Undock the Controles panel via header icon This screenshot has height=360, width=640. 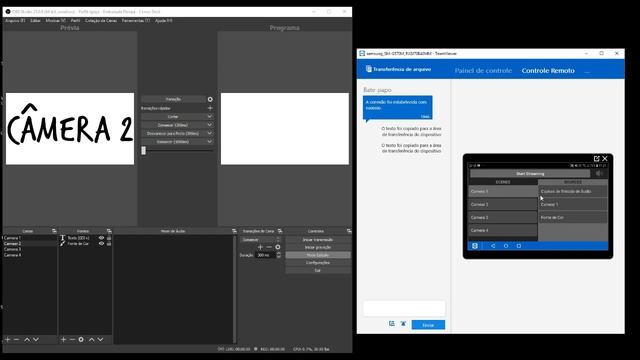coord(349,231)
